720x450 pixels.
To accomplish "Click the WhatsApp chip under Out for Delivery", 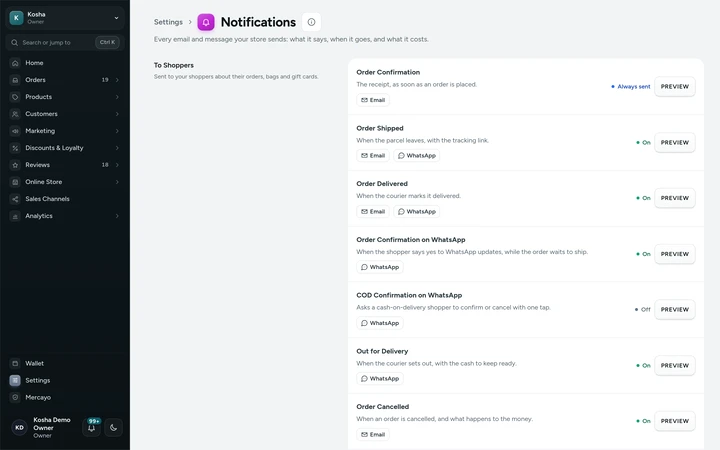I will [x=380, y=379].
